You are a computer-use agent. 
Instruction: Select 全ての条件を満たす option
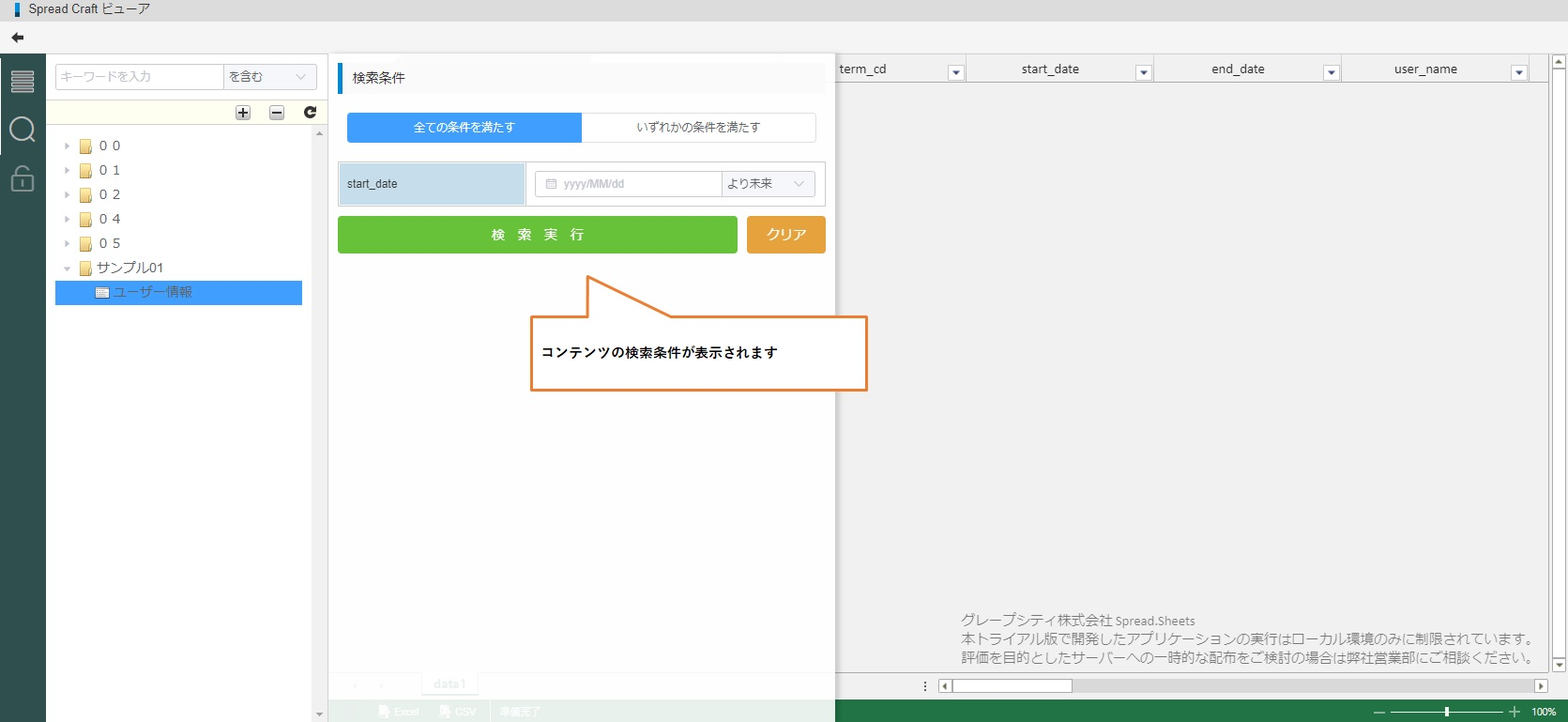(x=464, y=128)
